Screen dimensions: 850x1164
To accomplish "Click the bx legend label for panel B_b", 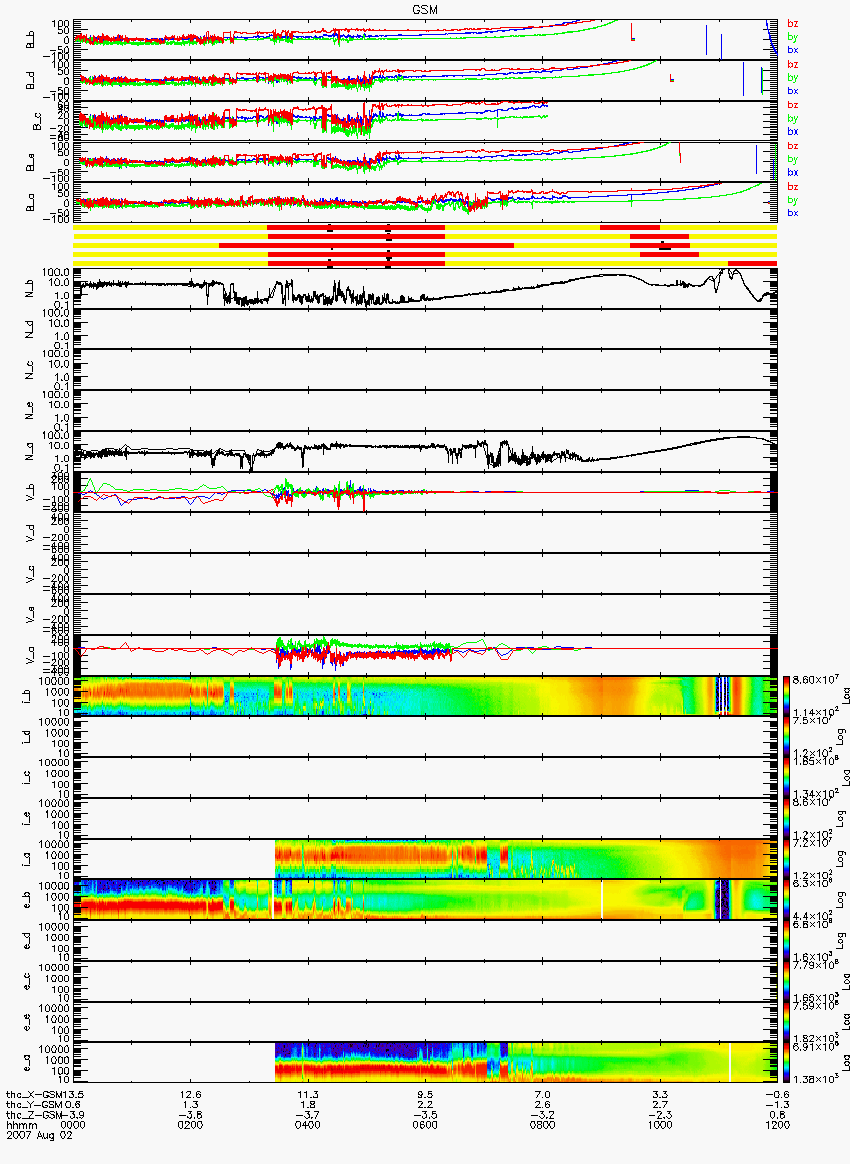I will (x=792, y=50).
